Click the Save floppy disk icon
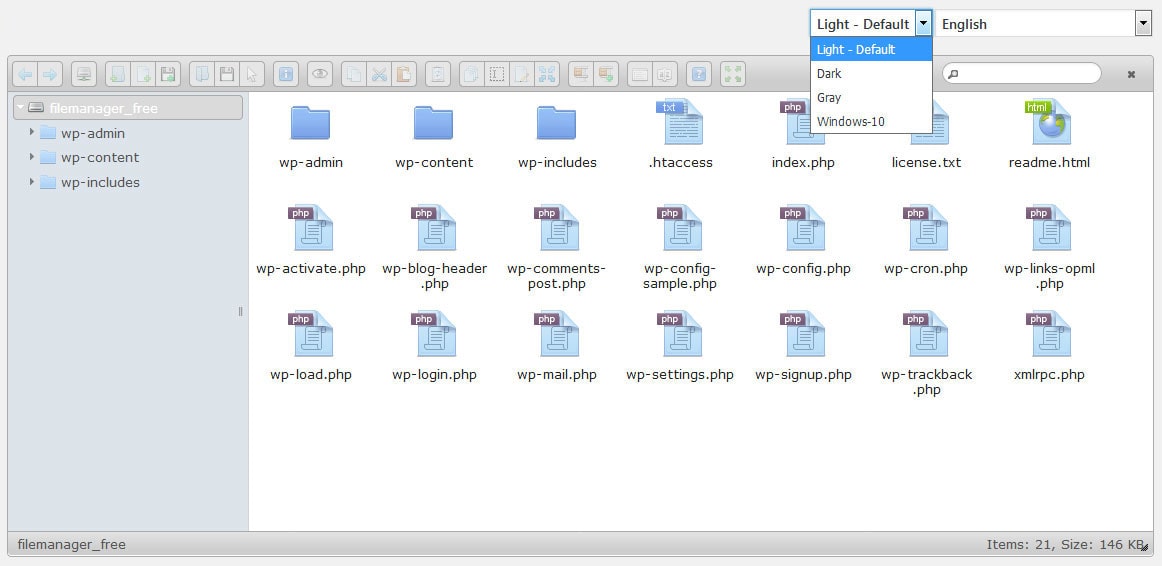 coord(227,74)
